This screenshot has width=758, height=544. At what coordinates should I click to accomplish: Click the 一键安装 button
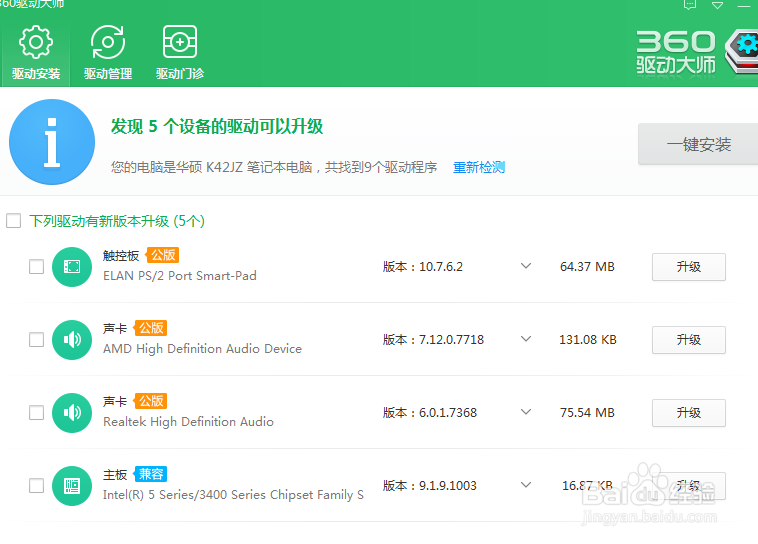click(x=698, y=145)
